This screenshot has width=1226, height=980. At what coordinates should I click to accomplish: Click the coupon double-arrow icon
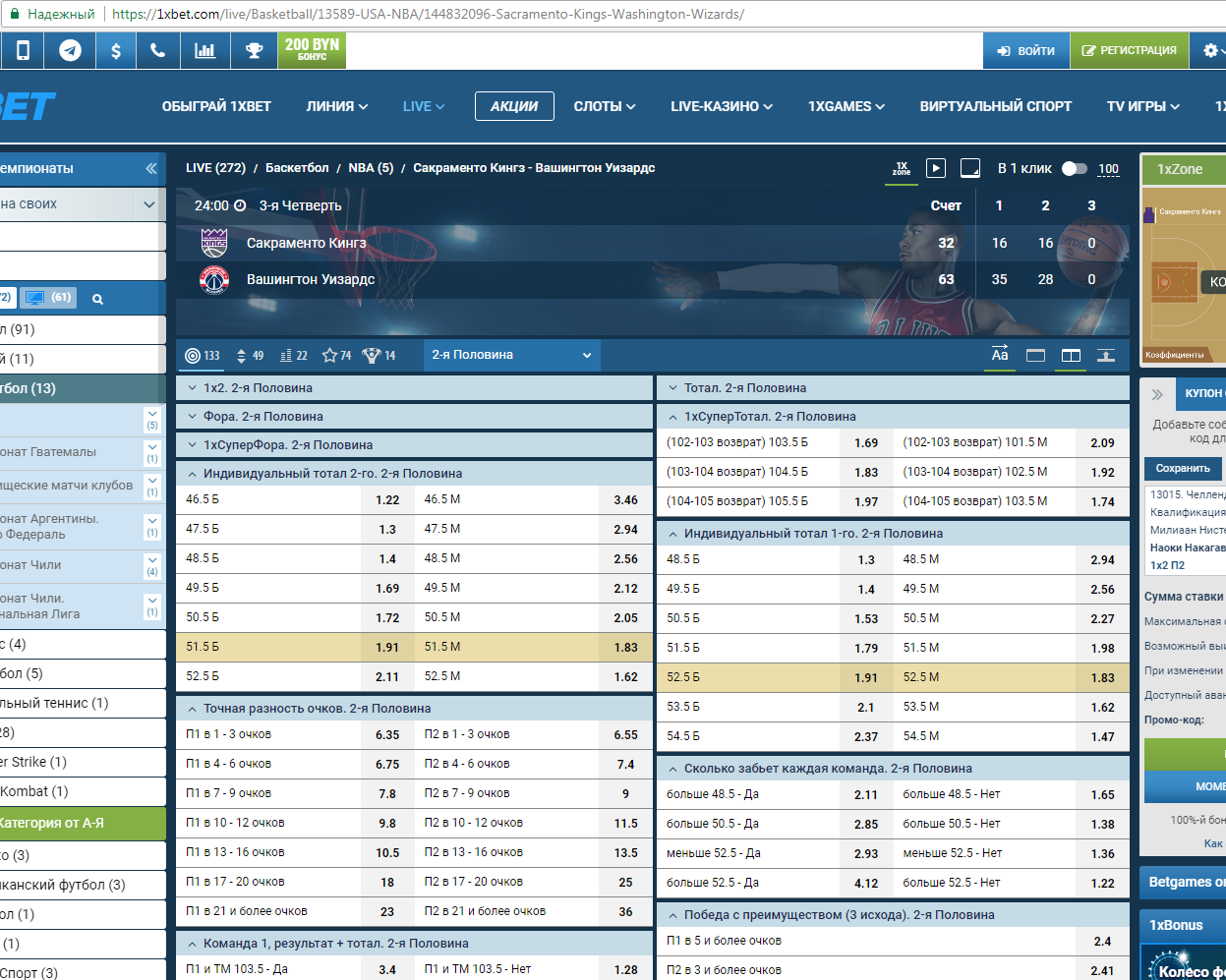(x=1157, y=394)
